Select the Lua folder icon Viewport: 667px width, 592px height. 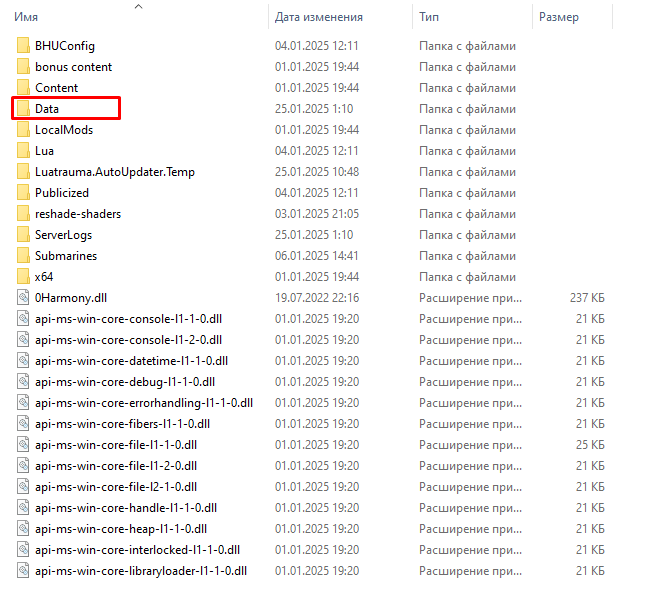pyautogui.click(x=24, y=151)
